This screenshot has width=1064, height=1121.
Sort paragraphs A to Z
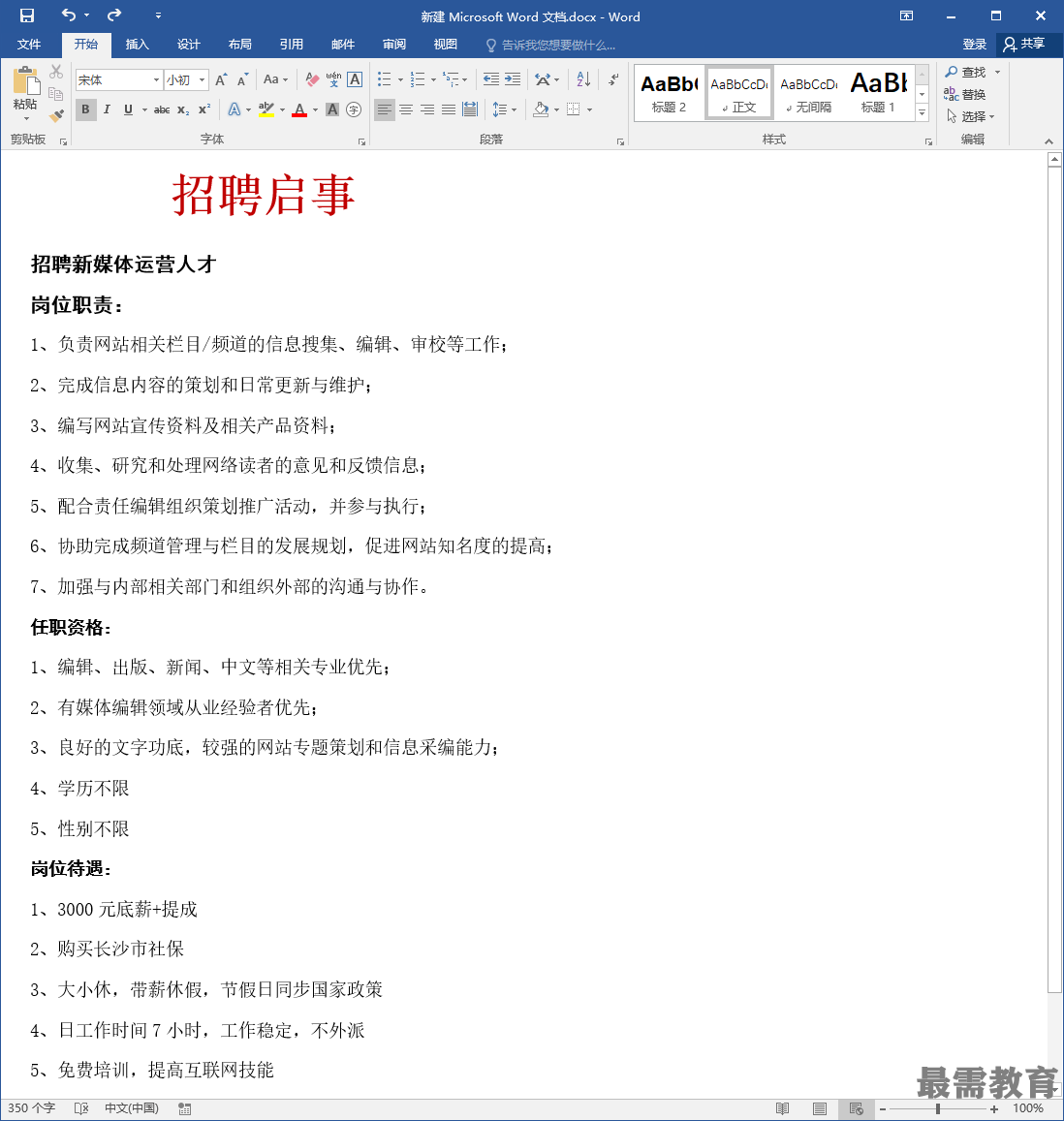(583, 79)
